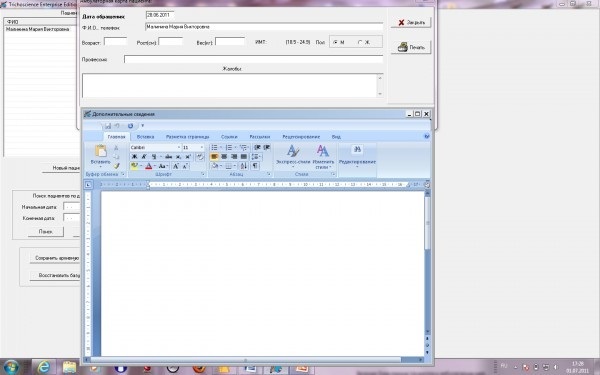Open the Изменить стили menu
Viewport: 600px width, 375px height.
point(323,156)
